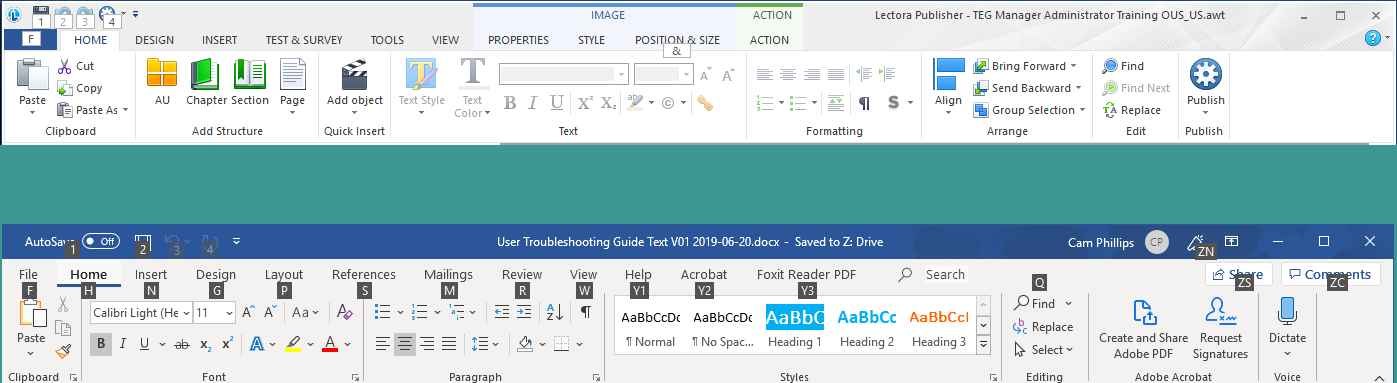Click Replace in Lectora Edit group
This screenshot has height=383, width=1397.
point(1131,110)
